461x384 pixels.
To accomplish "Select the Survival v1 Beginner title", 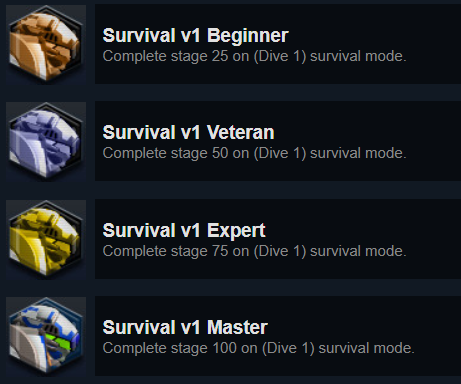I will (x=195, y=36).
